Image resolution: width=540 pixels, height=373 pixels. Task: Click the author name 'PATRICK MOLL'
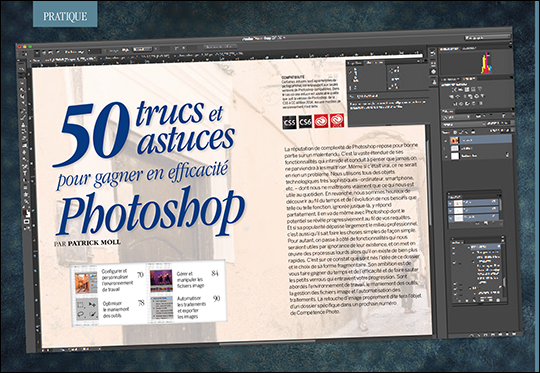[94, 243]
